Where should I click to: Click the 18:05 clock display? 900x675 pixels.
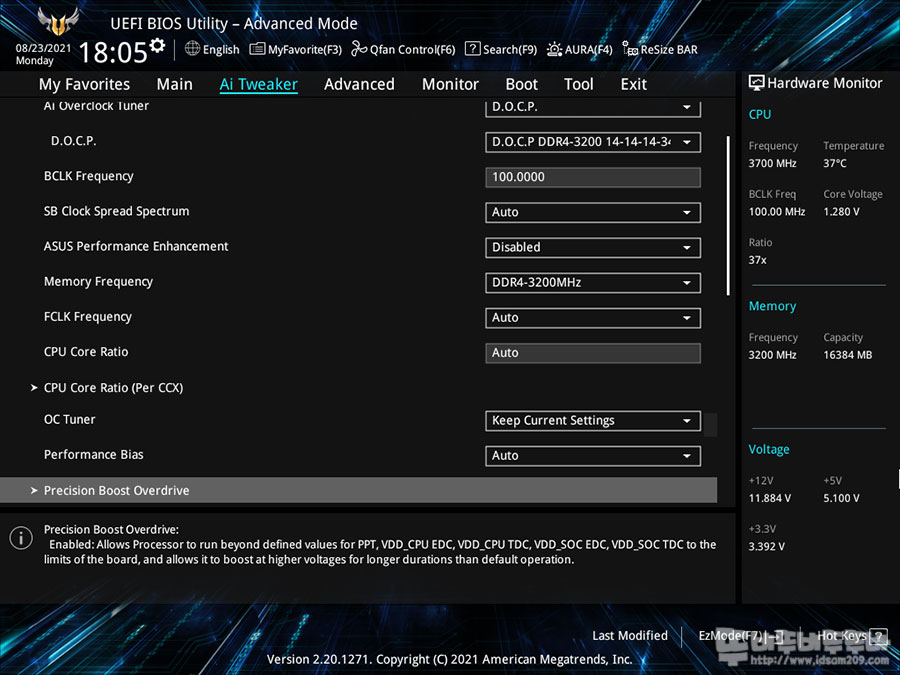coord(113,52)
